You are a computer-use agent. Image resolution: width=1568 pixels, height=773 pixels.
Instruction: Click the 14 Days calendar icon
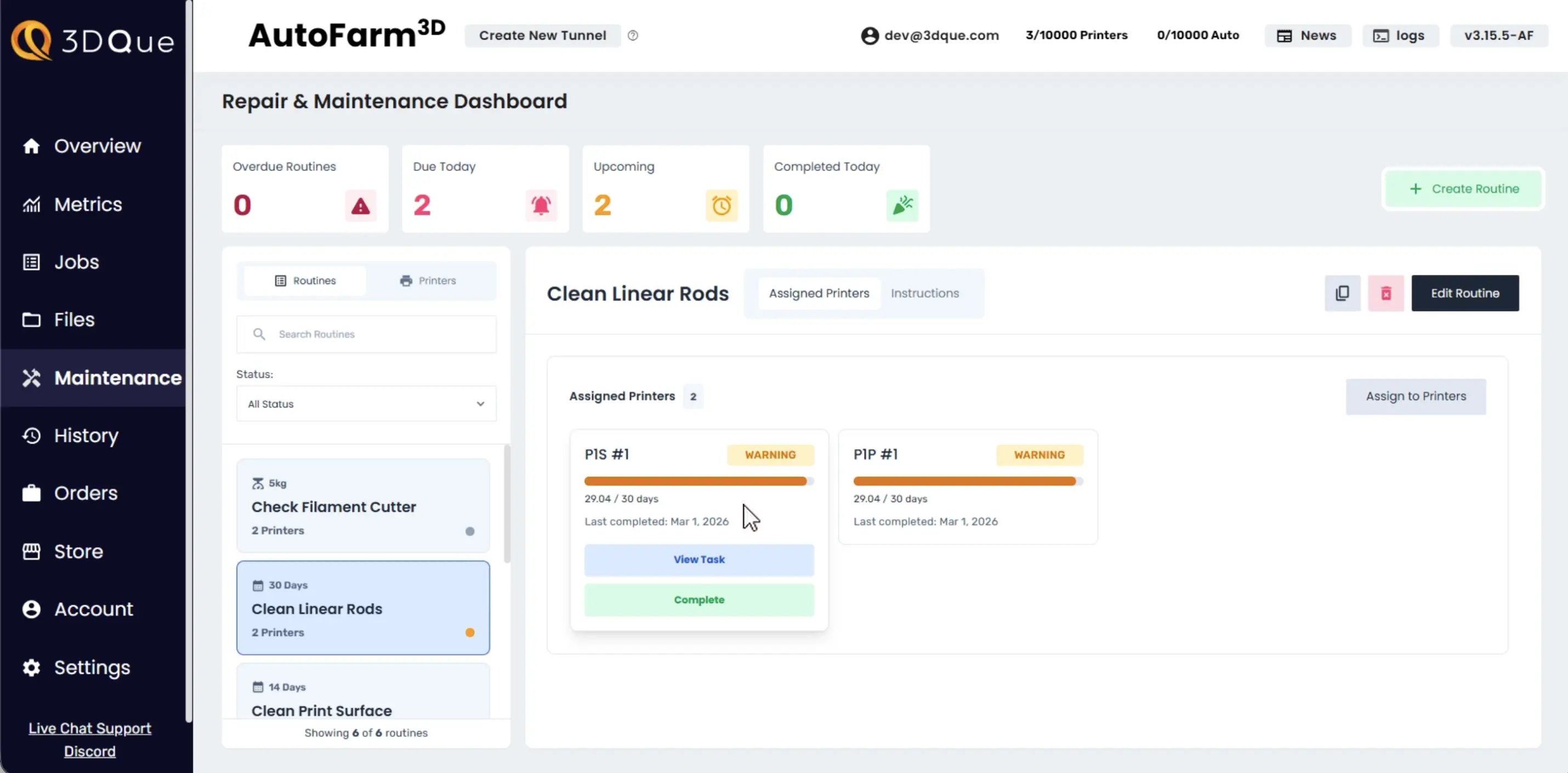point(258,687)
